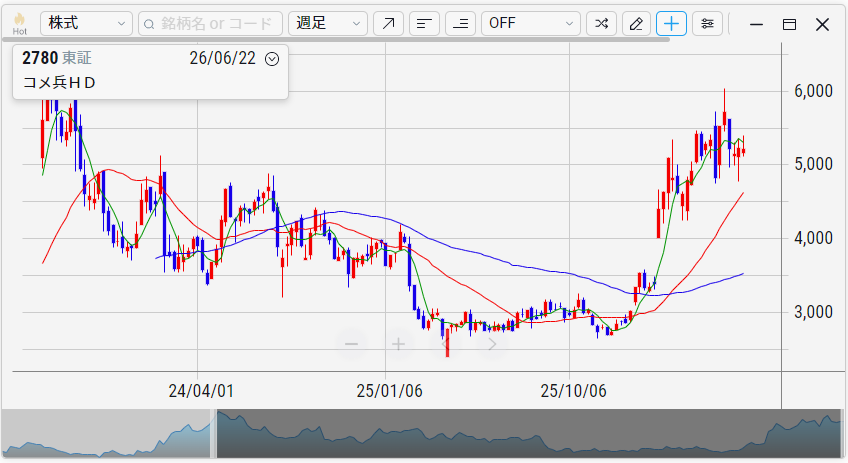848x463 pixels.
Task: Zoom in with the plus chart button
Action: (399, 344)
